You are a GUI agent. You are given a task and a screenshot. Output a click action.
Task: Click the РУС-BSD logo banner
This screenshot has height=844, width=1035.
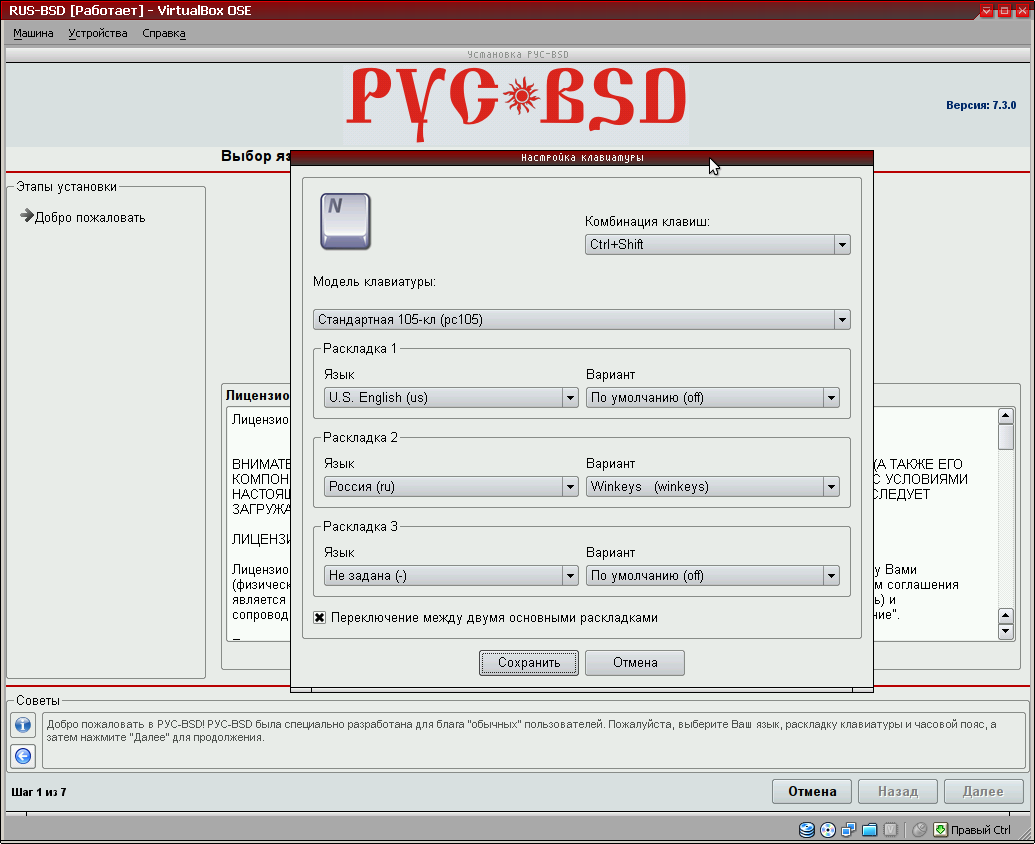(x=516, y=104)
